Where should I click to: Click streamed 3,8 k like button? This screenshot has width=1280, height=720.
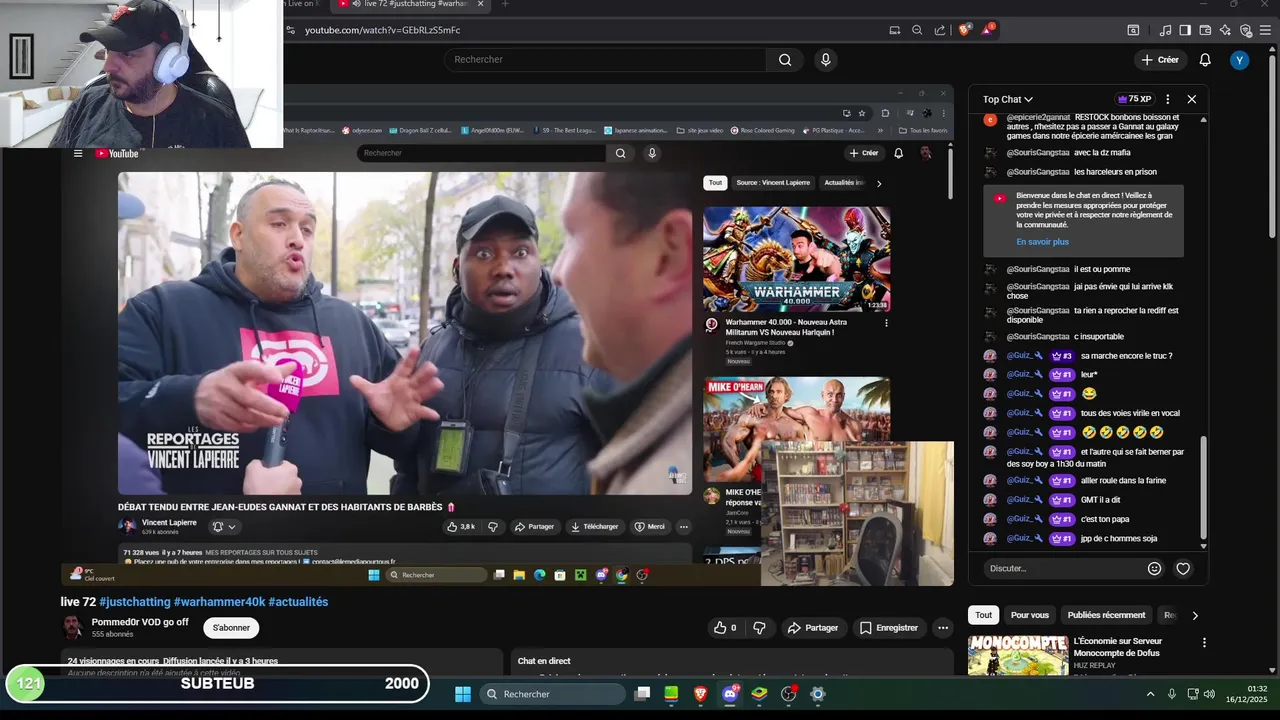pyautogui.click(x=461, y=526)
